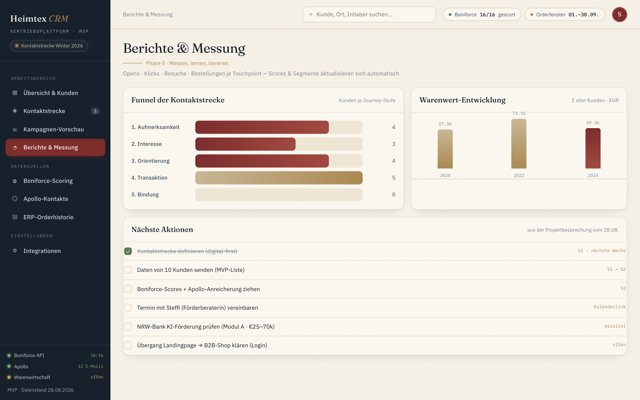The image size is (640, 400).
Task: Click the 'Nächste Aktionen' heading
Action: pyautogui.click(x=162, y=229)
